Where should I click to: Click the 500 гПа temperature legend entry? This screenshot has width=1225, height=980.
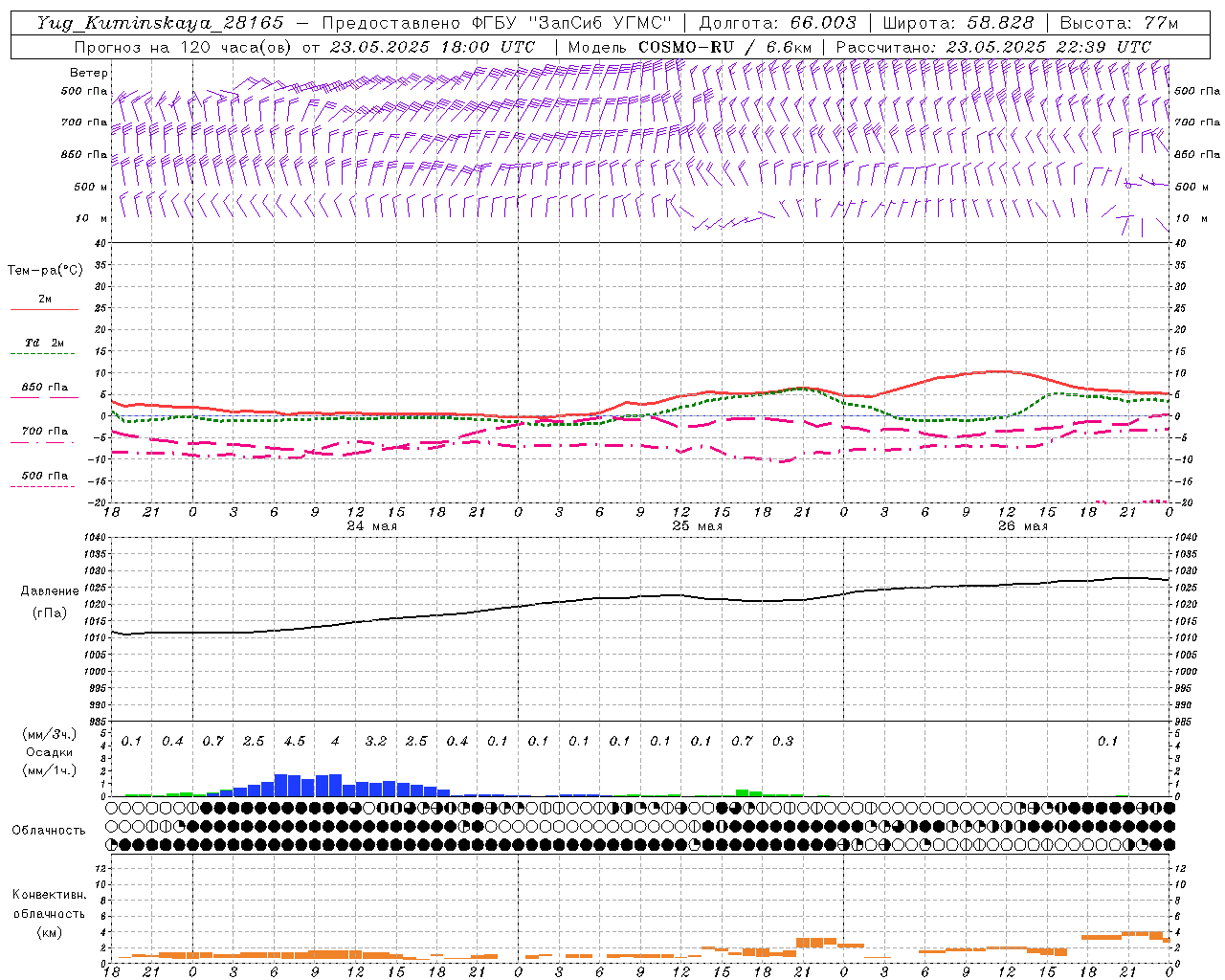click(x=44, y=476)
